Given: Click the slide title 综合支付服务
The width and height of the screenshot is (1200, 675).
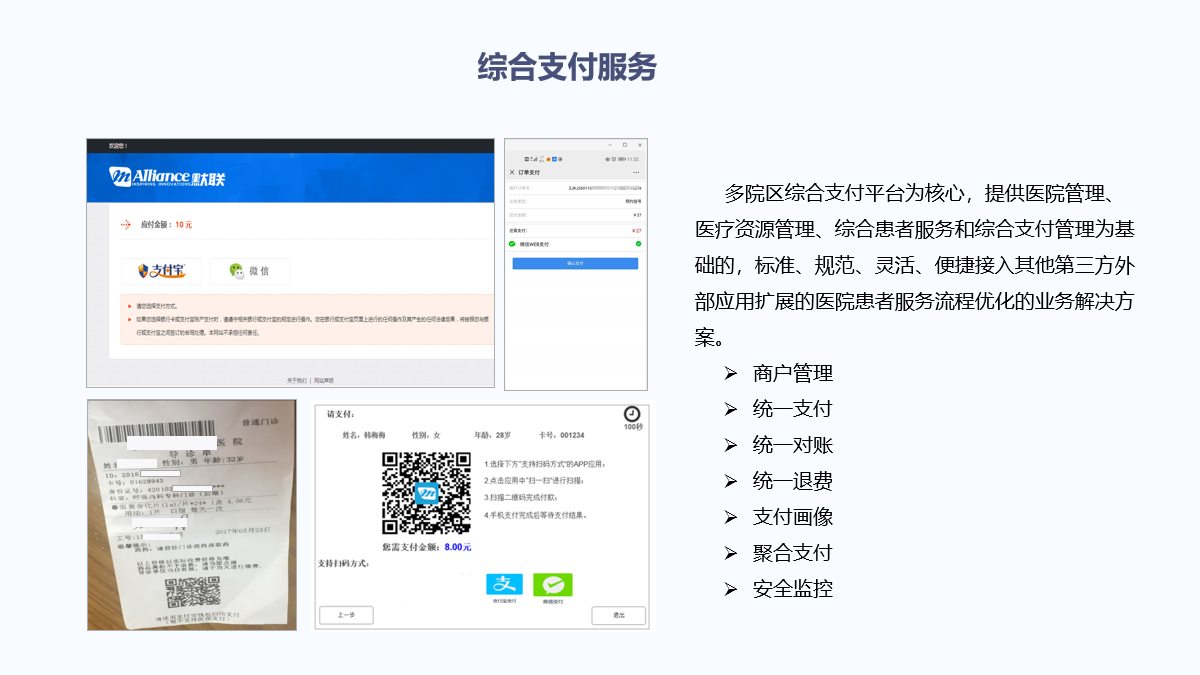Looking at the screenshot, I should click(567, 67).
